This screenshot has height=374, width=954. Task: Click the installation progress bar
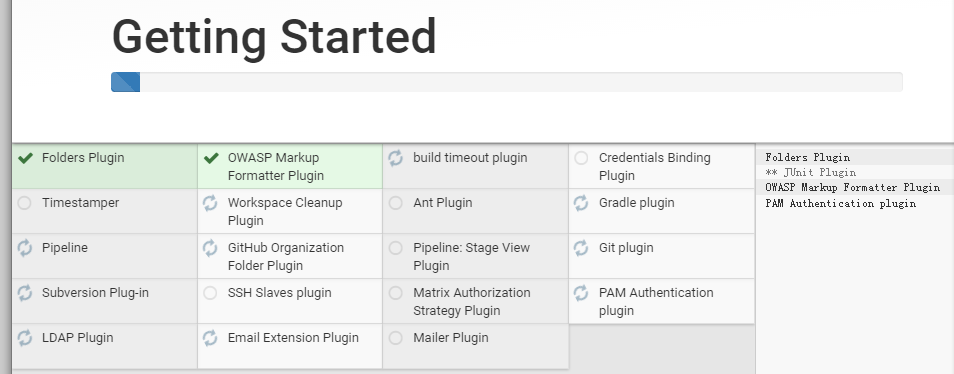click(506, 82)
